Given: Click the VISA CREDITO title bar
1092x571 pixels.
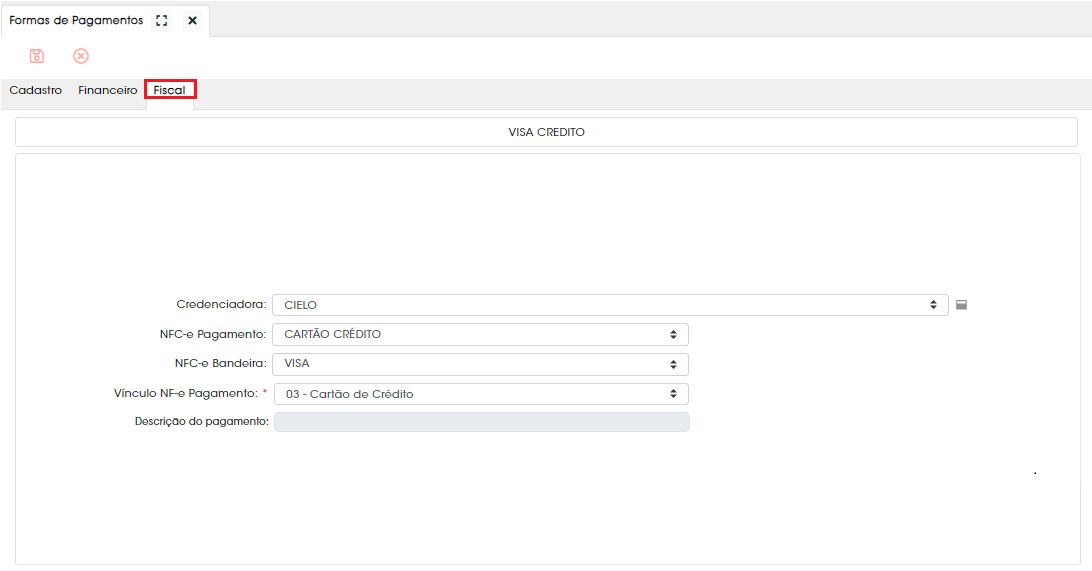Looking at the screenshot, I should point(546,132).
